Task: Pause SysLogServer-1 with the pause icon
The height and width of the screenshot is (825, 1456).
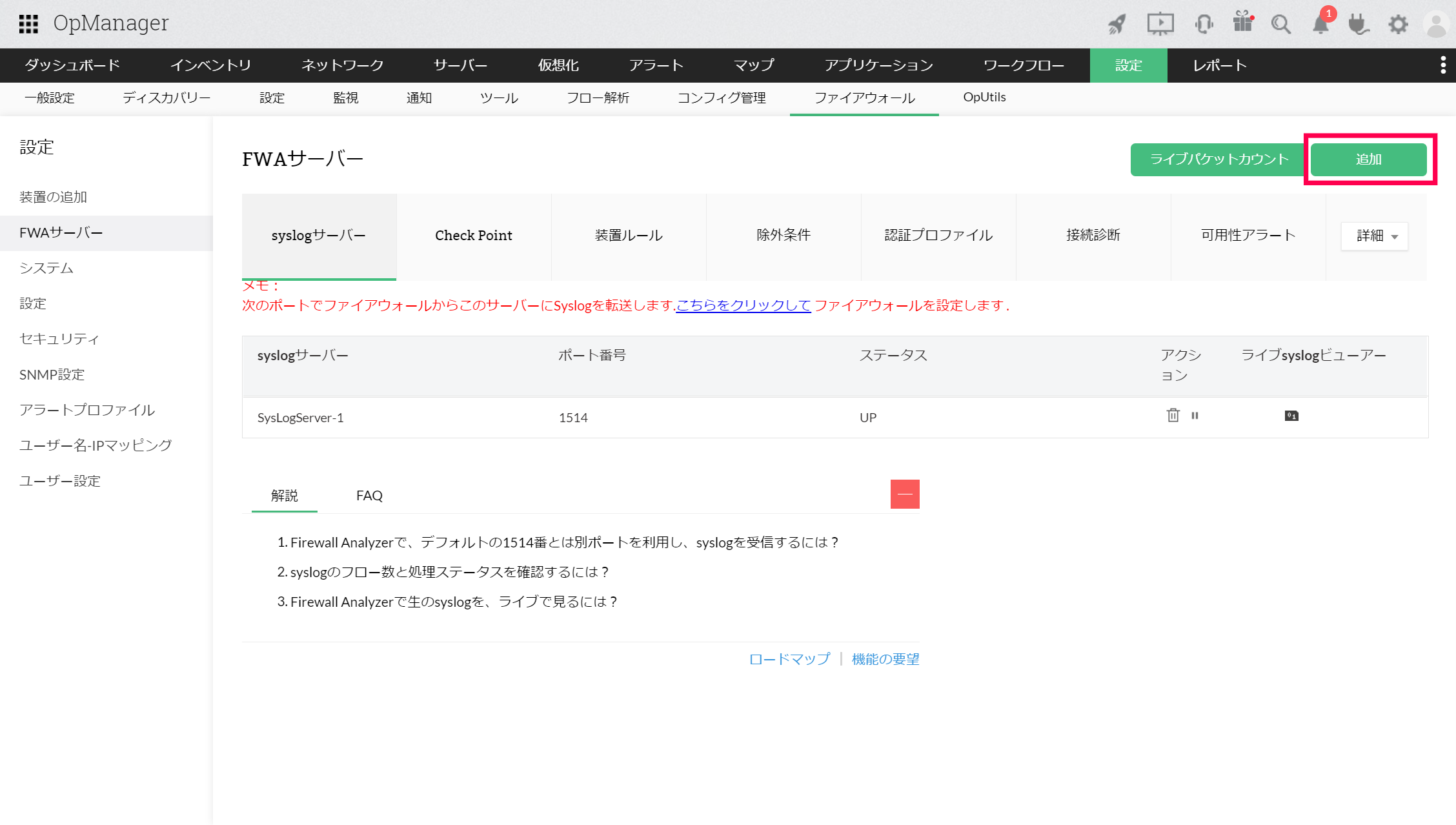Action: pyautogui.click(x=1195, y=416)
